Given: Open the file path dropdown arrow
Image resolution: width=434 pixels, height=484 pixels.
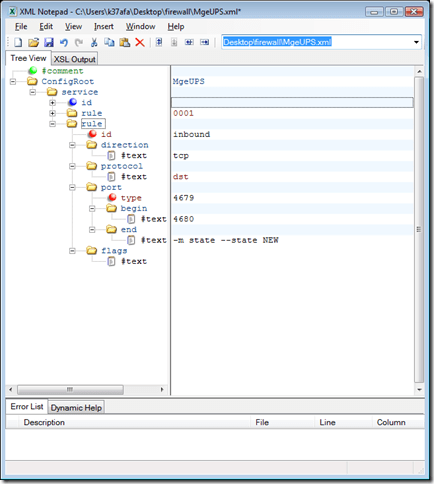Looking at the screenshot, I should [x=416, y=42].
